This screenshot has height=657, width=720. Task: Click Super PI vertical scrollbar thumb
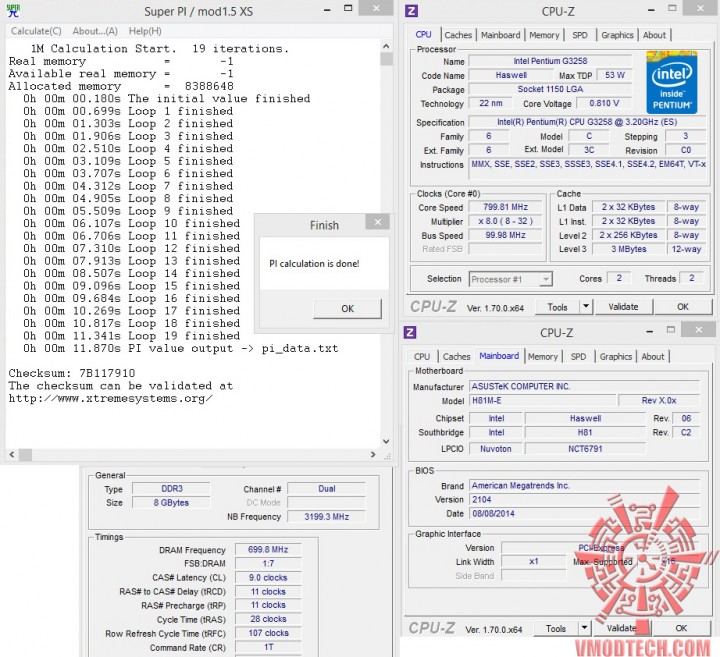click(x=386, y=59)
